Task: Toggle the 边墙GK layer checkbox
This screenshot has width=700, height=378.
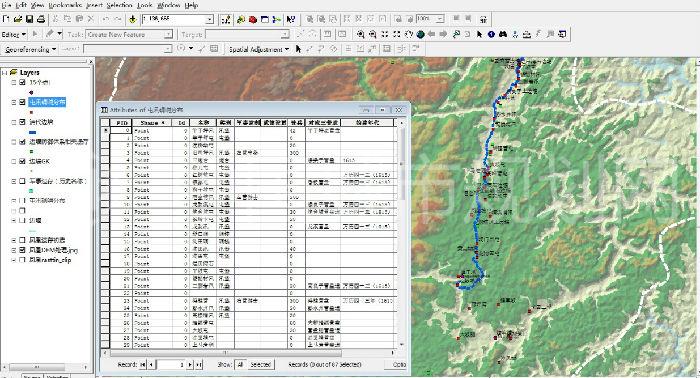Action: coord(22,161)
